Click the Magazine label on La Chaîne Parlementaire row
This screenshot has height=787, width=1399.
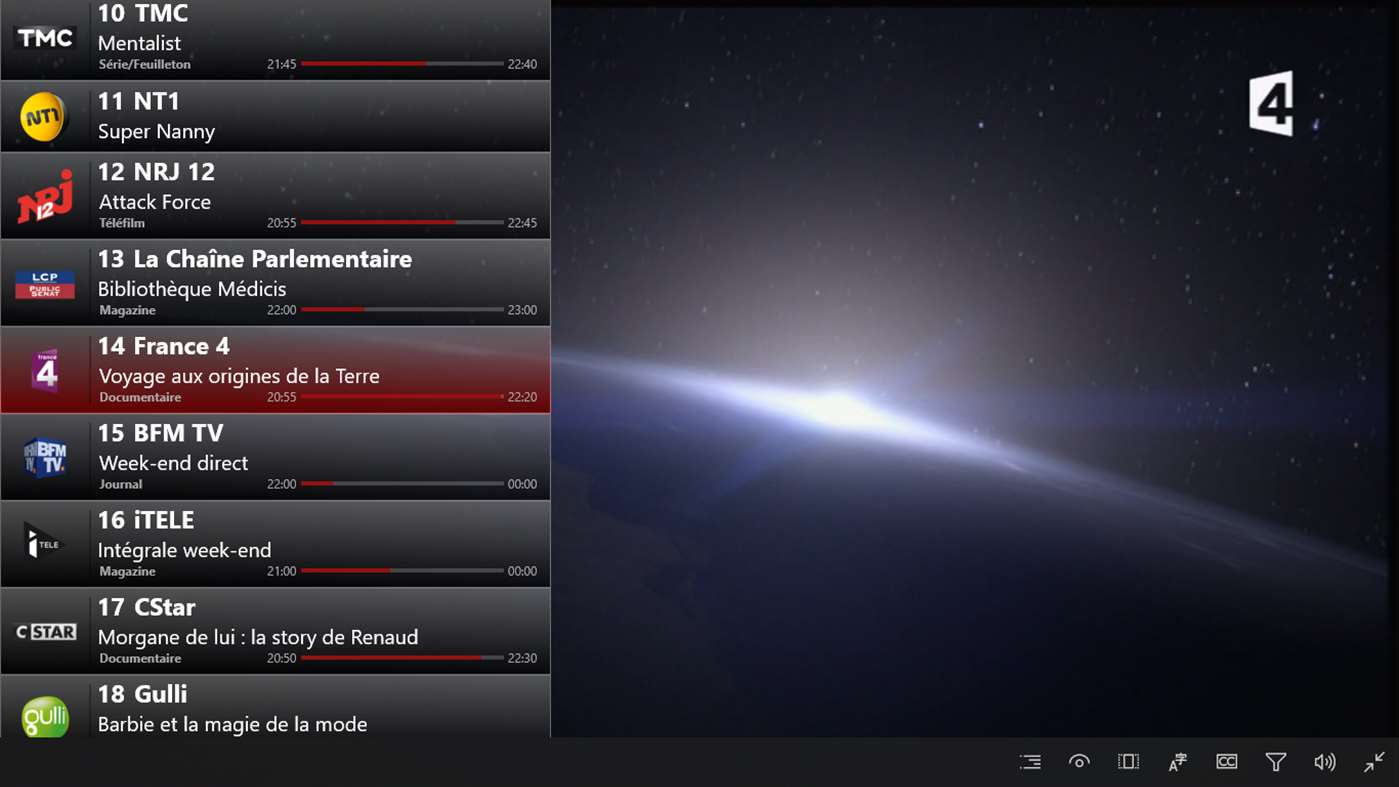click(x=127, y=310)
